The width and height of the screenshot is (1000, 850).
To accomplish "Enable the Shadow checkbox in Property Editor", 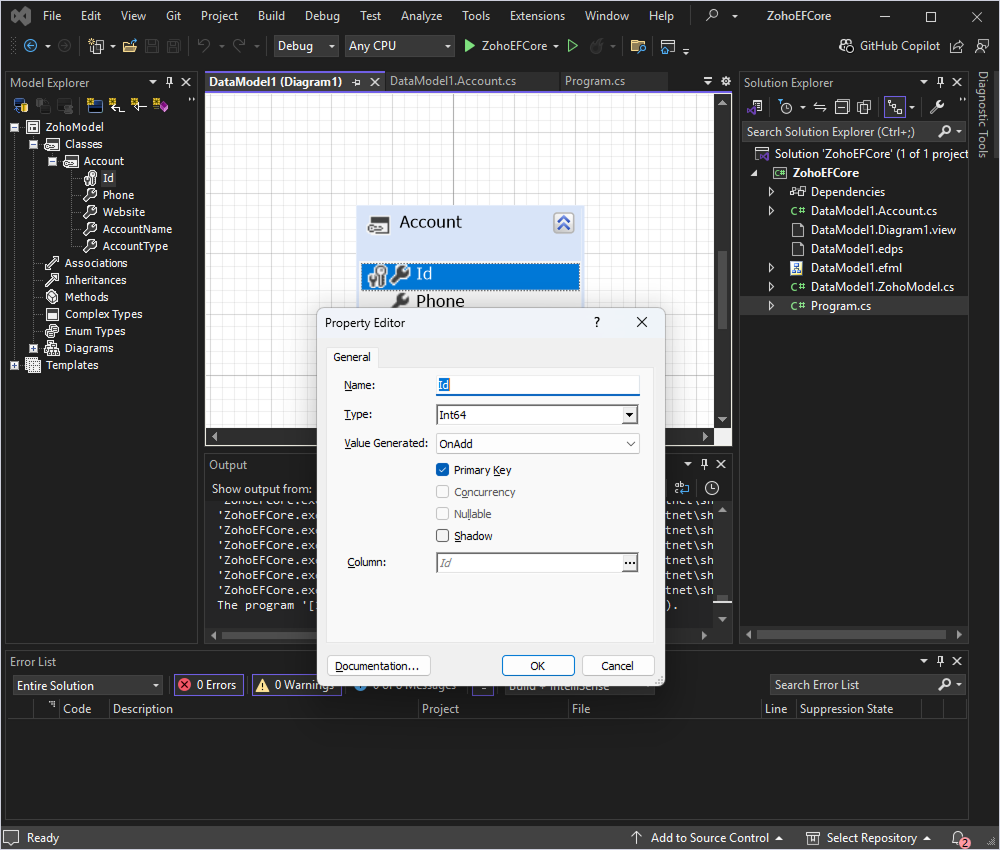I will click(441, 535).
